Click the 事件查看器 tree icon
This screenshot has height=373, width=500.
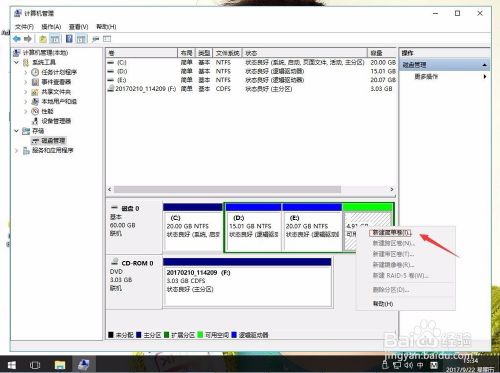pos(35,82)
